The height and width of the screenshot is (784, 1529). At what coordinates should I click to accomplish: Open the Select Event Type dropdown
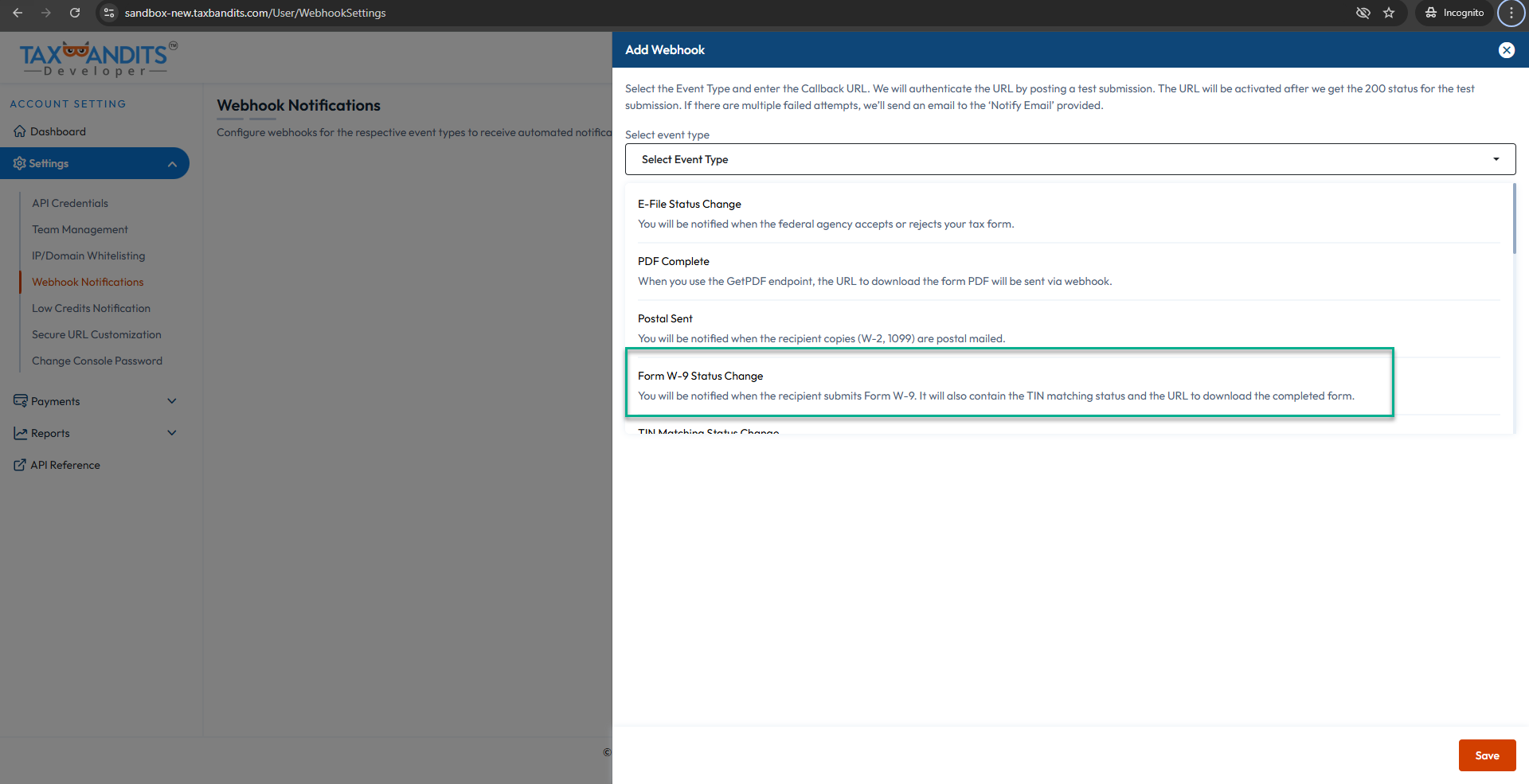(x=1070, y=159)
